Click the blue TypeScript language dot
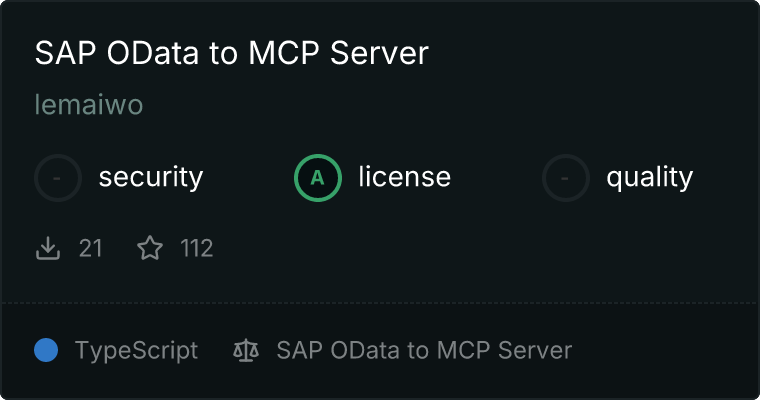The width and height of the screenshot is (760, 400). click(x=46, y=350)
